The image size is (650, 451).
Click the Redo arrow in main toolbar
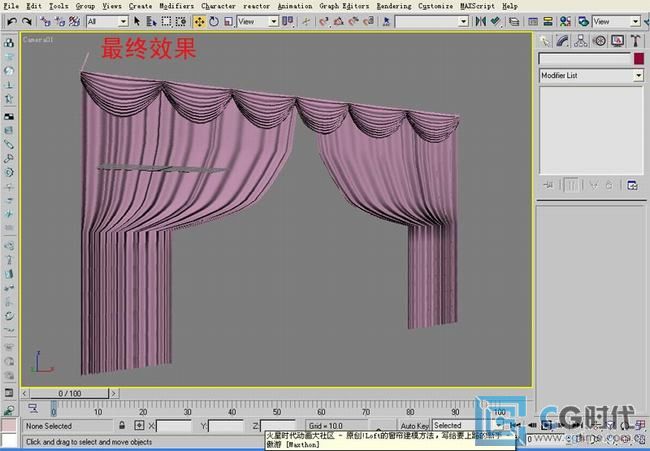[x=27, y=21]
